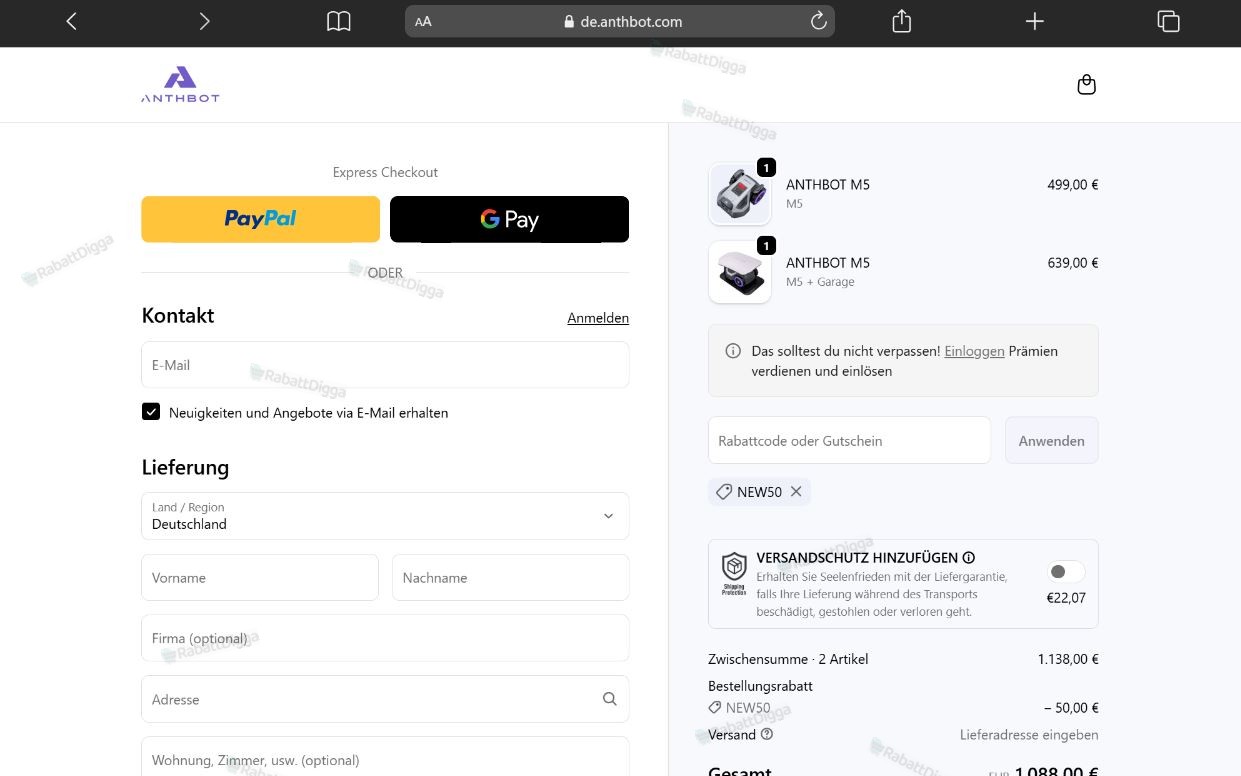Viewport: 1241px width, 776px height.
Task: Open the browser bookmarks book icon
Action: pos(339,21)
